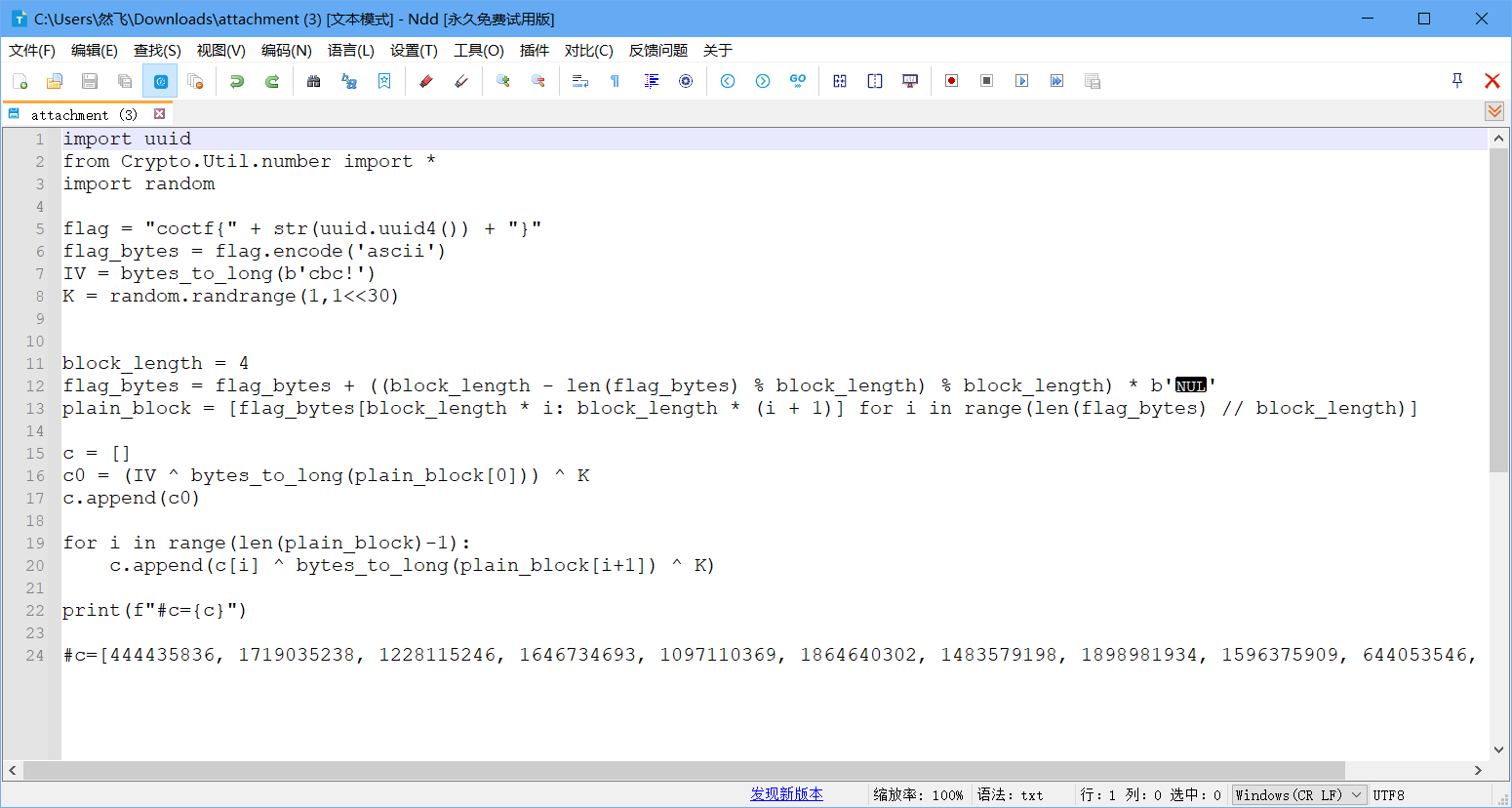The height and width of the screenshot is (808, 1512).
Task: Pin the window with pushpin icon
Action: (1457, 81)
